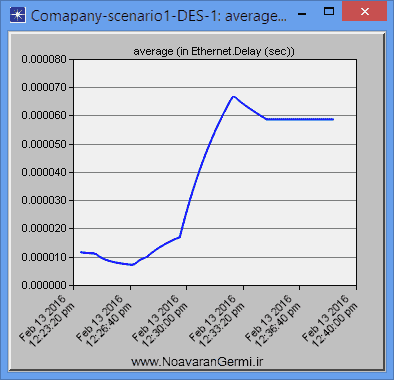This screenshot has width=394, height=380.
Task: Minimize the Comapany-scenario1-DES-1 window
Action: pos(302,14)
